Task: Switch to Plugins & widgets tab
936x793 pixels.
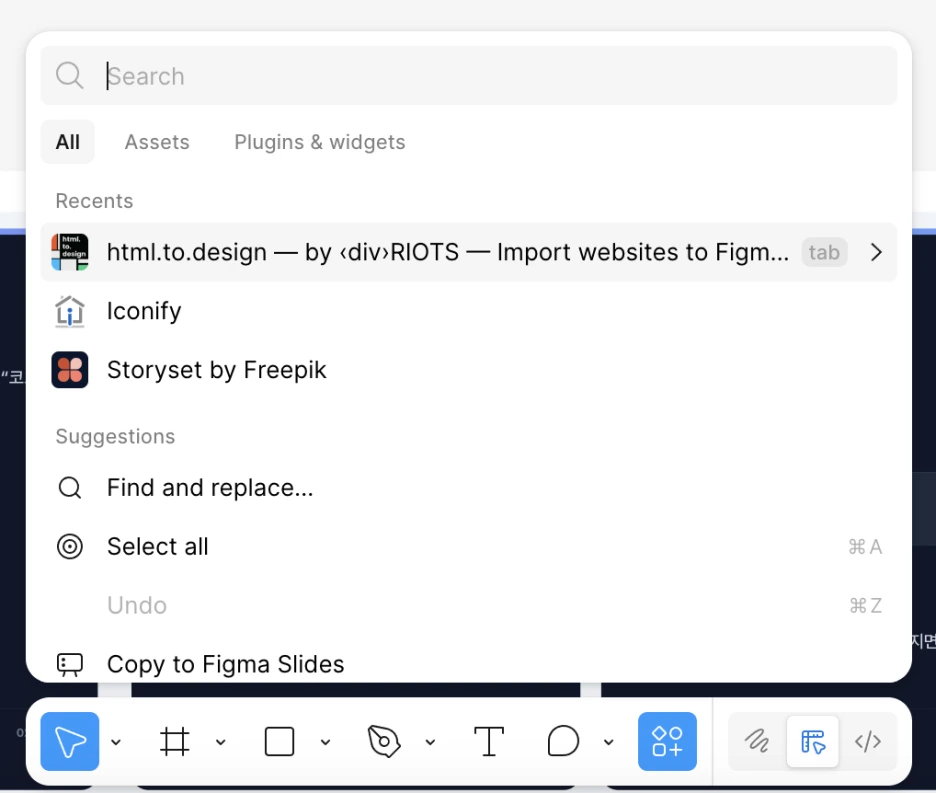Action: coord(320,142)
